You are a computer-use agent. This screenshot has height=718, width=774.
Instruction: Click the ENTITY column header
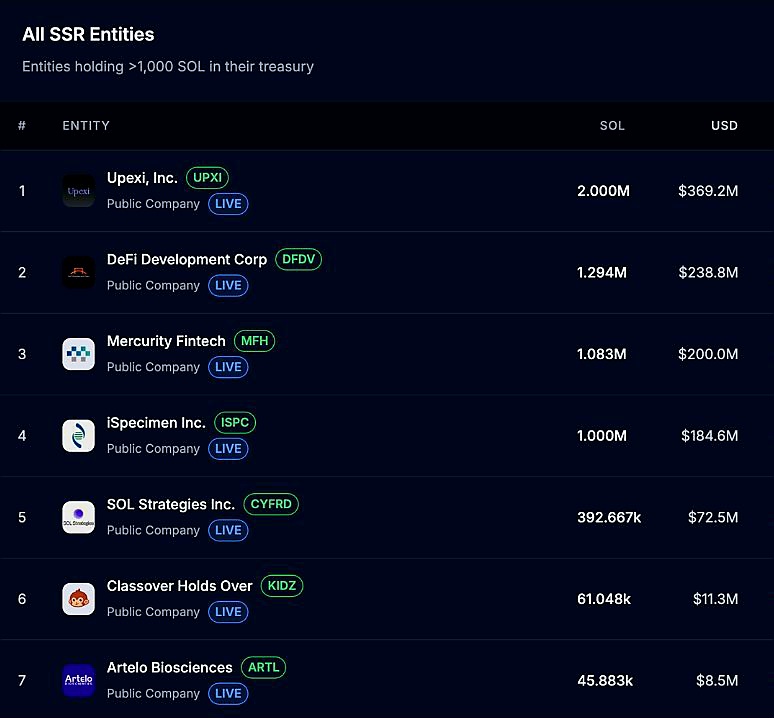pos(86,126)
